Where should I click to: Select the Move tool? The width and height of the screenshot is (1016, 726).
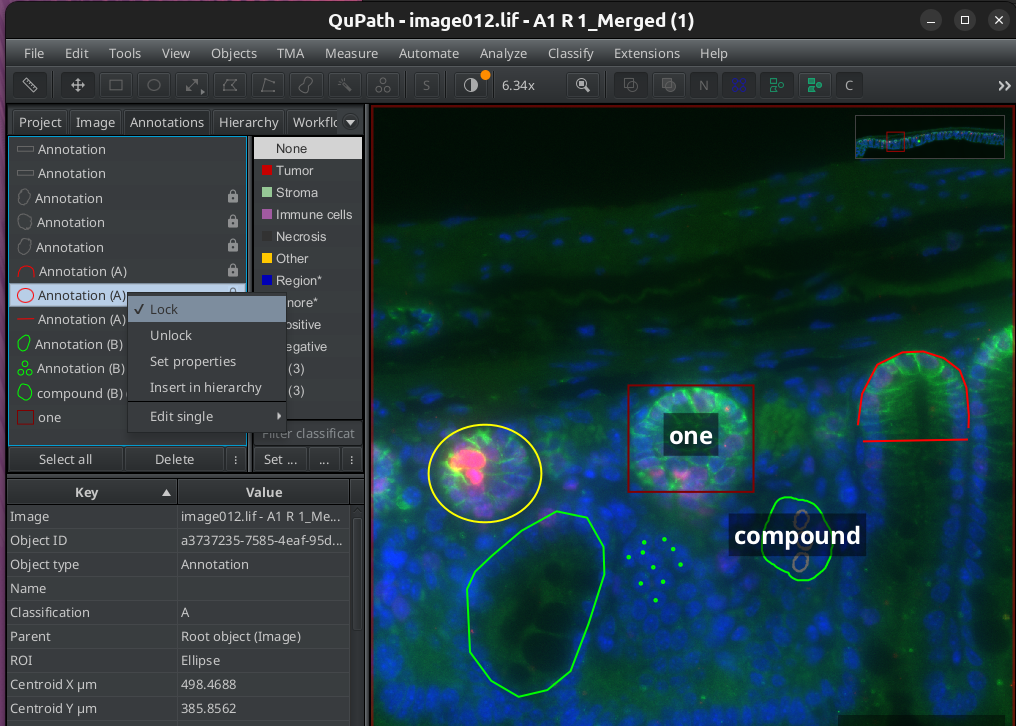coord(77,85)
